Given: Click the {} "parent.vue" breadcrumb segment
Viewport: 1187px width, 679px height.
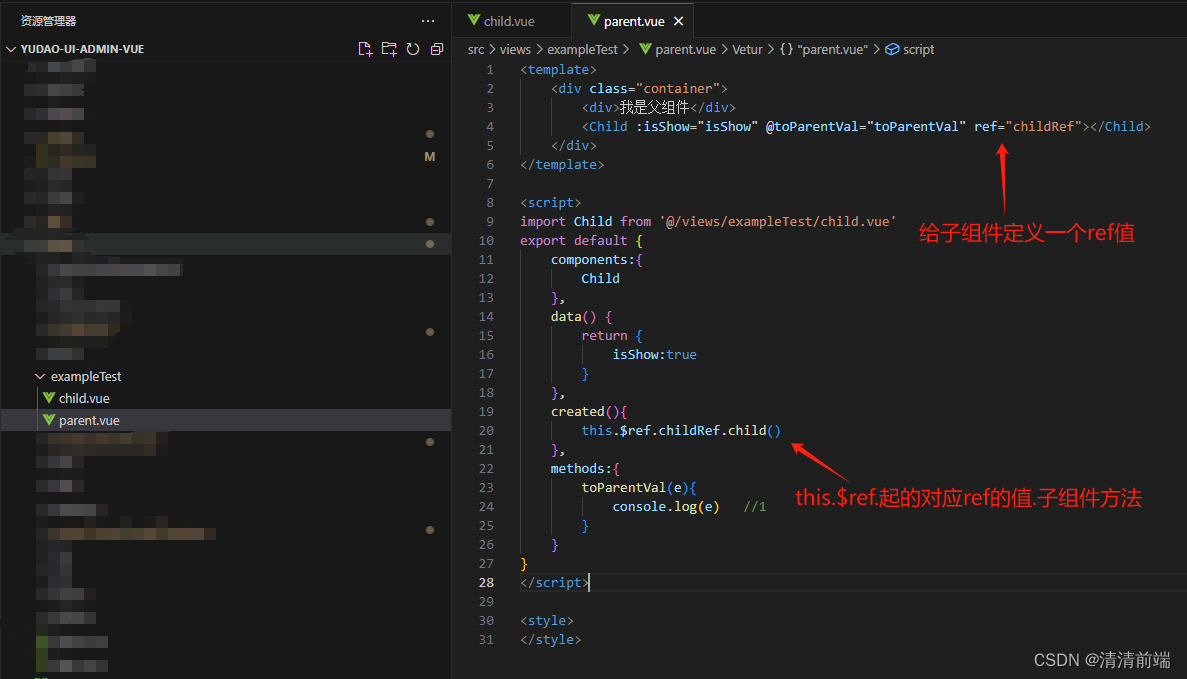Looking at the screenshot, I should coord(824,49).
